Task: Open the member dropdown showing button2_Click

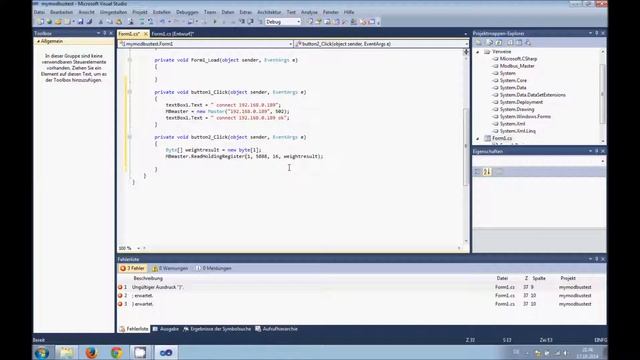Action: [x=381, y=44]
